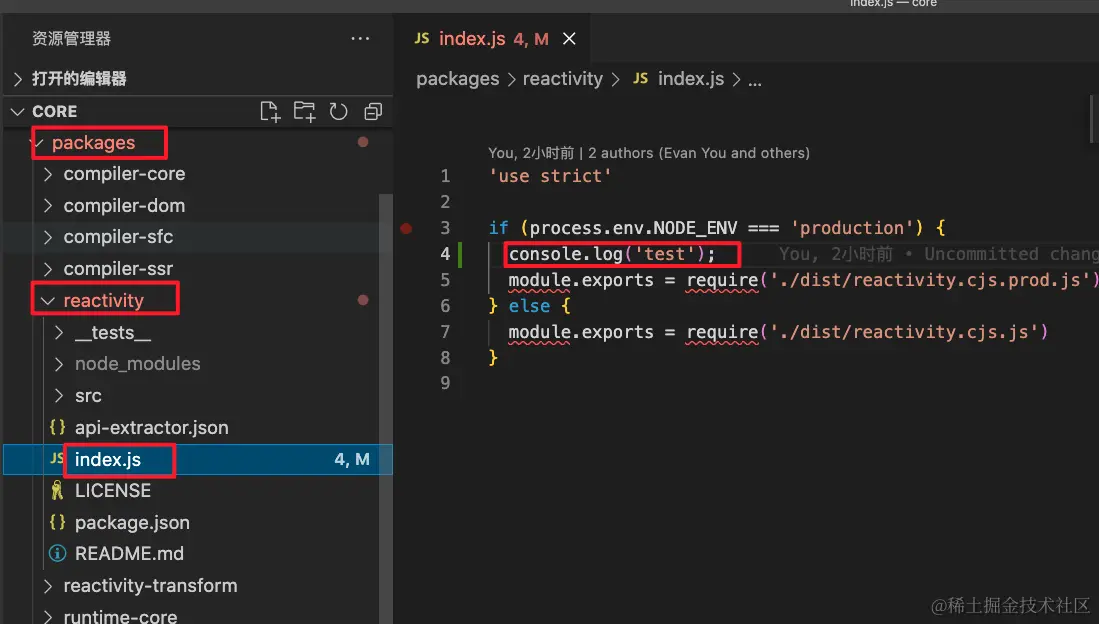Click packages in the breadcrumb
This screenshot has width=1099, height=624.
tap(458, 79)
